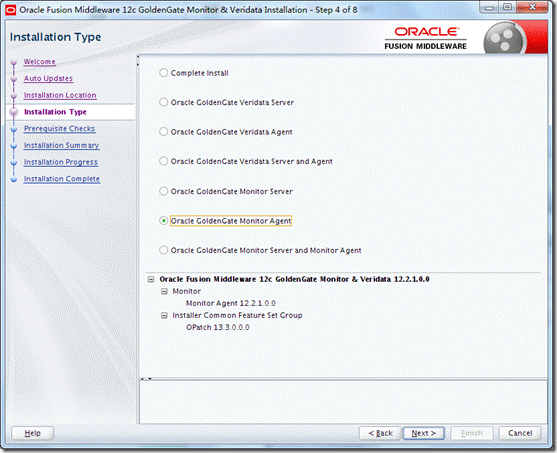Click the Oracle logo icon in title bar

[11, 10]
